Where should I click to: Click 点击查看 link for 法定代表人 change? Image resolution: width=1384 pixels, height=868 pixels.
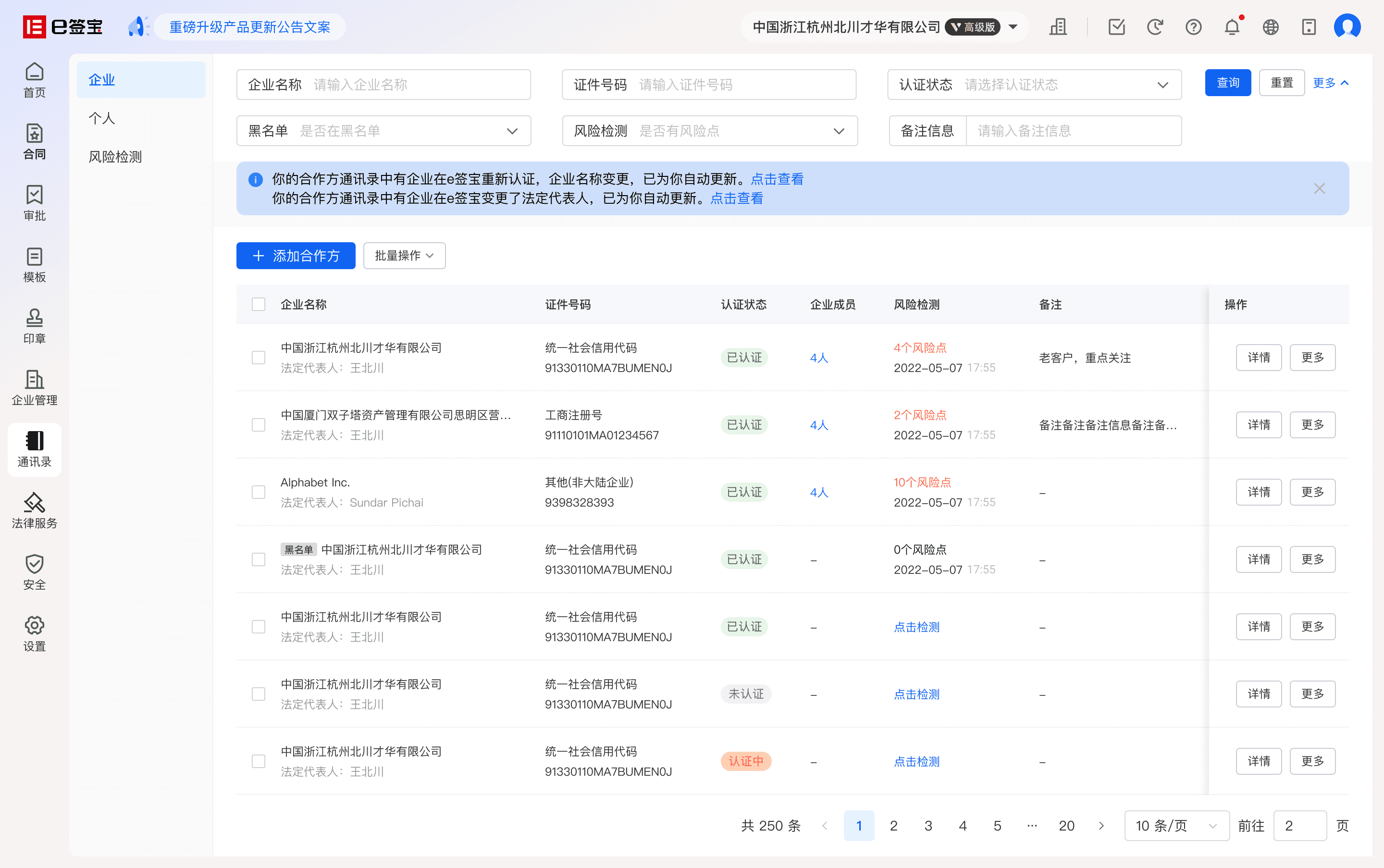pos(737,198)
